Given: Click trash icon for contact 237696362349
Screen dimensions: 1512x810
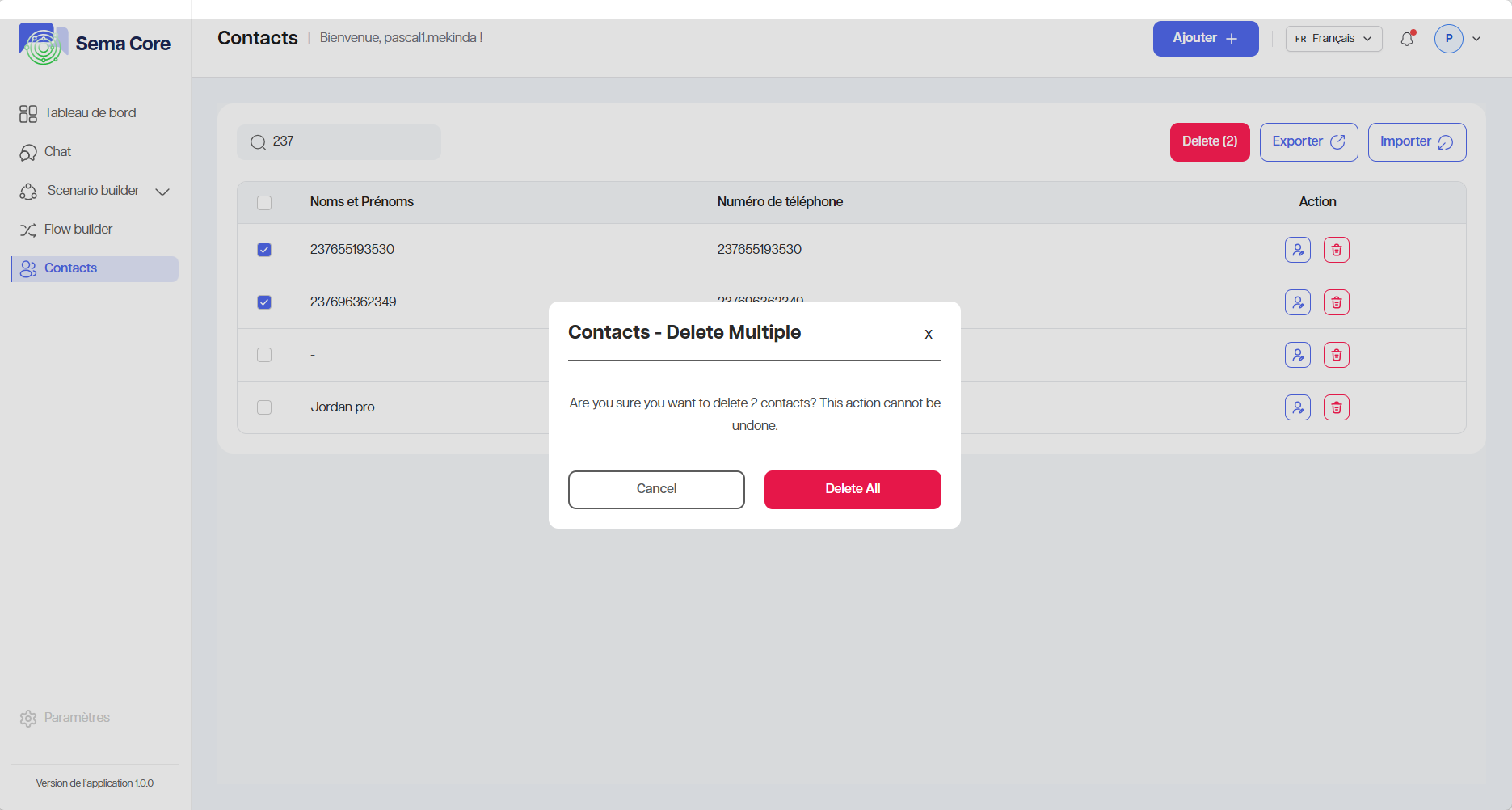Looking at the screenshot, I should [x=1336, y=302].
